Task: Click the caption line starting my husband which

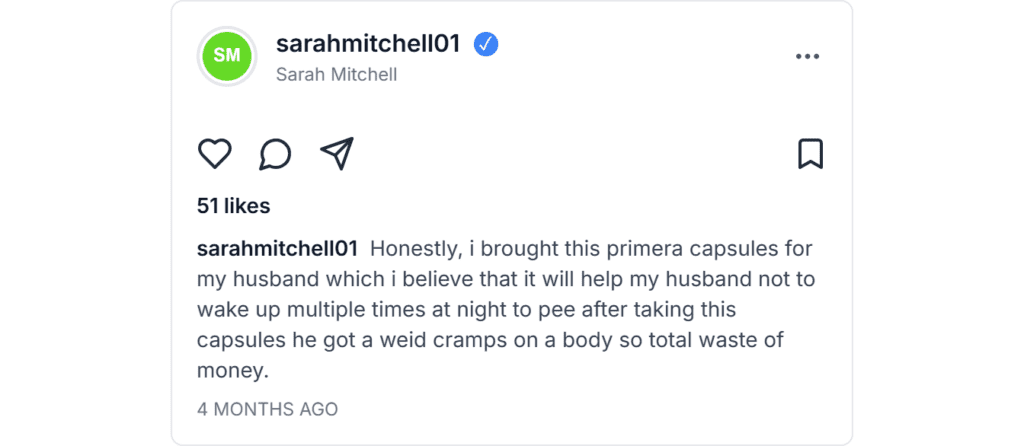Action: click(506, 279)
